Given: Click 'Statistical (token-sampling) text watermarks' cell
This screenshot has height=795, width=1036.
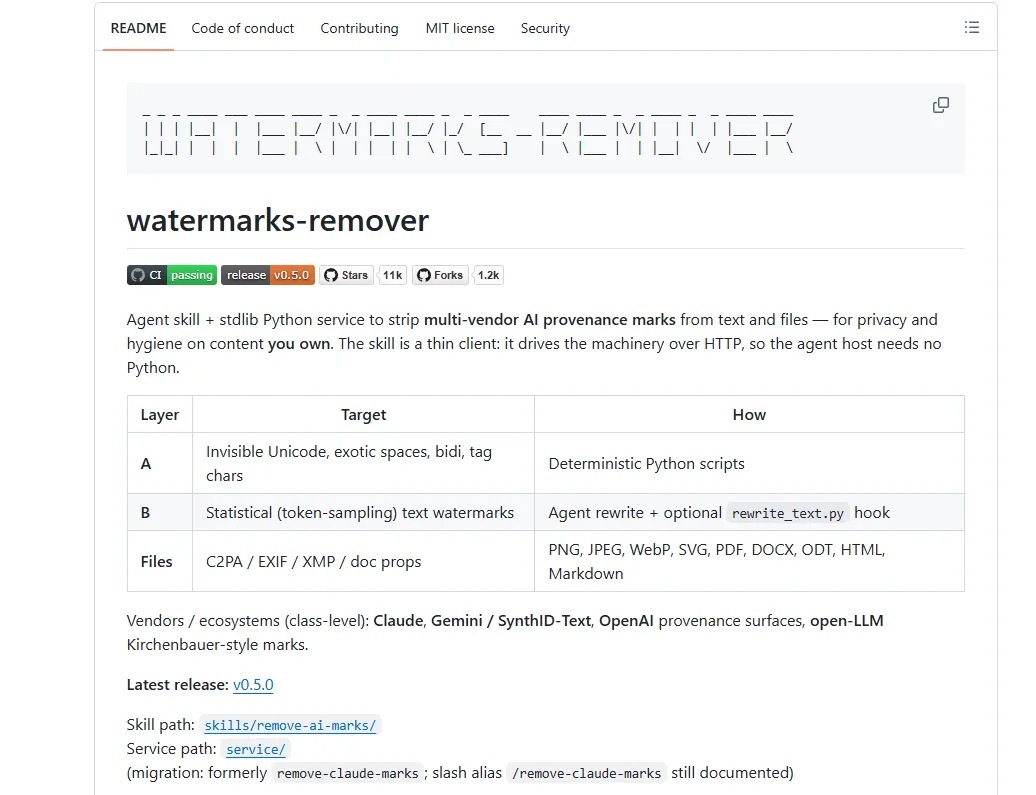Looking at the screenshot, I should (x=363, y=512).
